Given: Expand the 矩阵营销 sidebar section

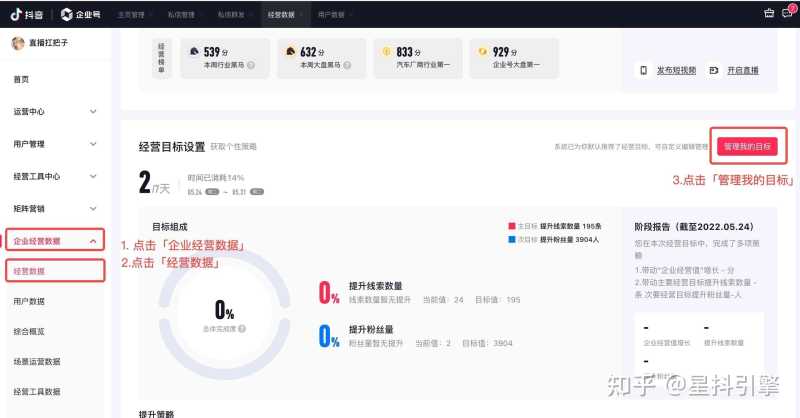Looking at the screenshot, I should pyautogui.click(x=93, y=208).
